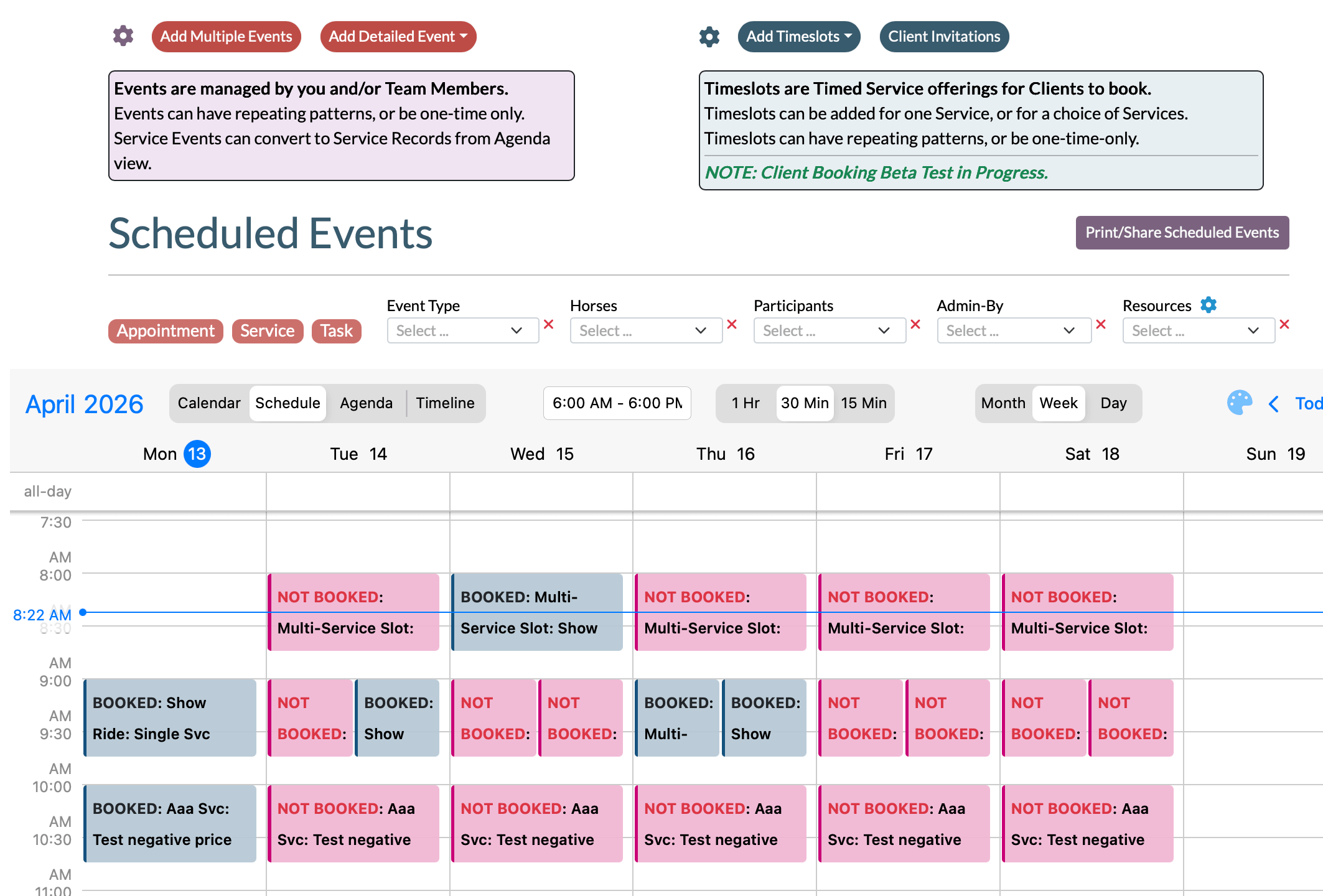Toggle the Appointment filter pill

pyautogui.click(x=166, y=331)
